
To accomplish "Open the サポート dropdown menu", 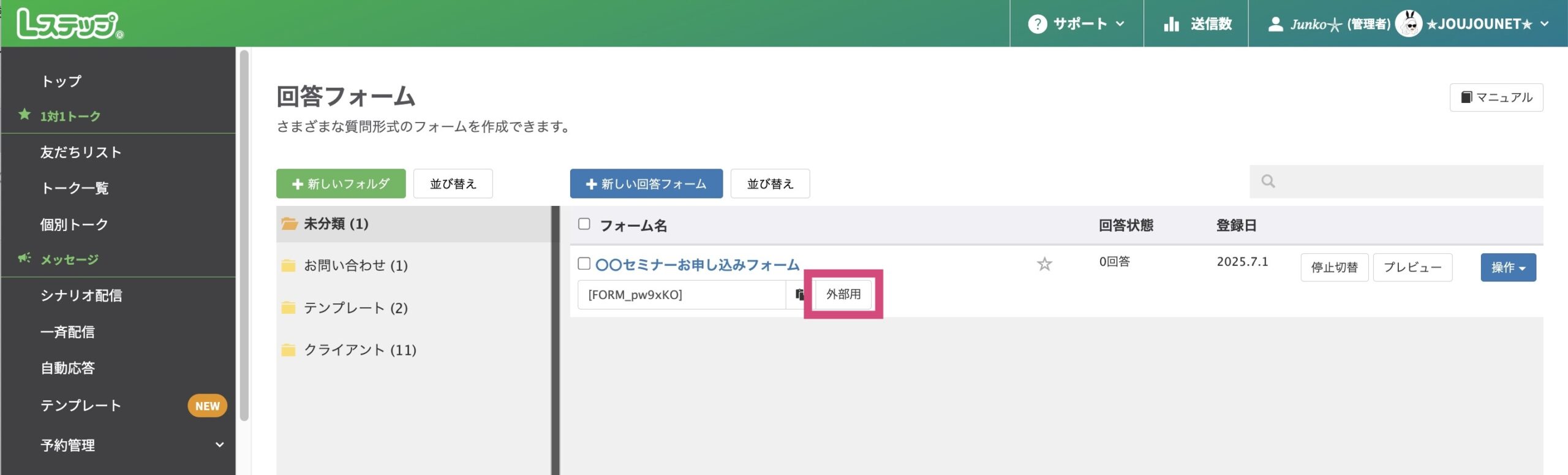I will pos(1076,24).
